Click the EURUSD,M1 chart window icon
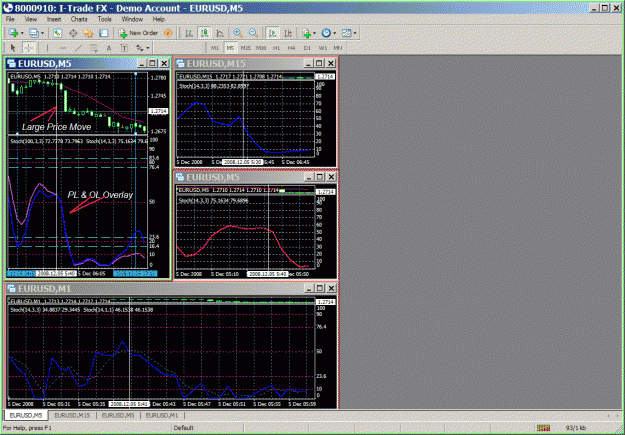Screen dimensions: 625x435 11,288
